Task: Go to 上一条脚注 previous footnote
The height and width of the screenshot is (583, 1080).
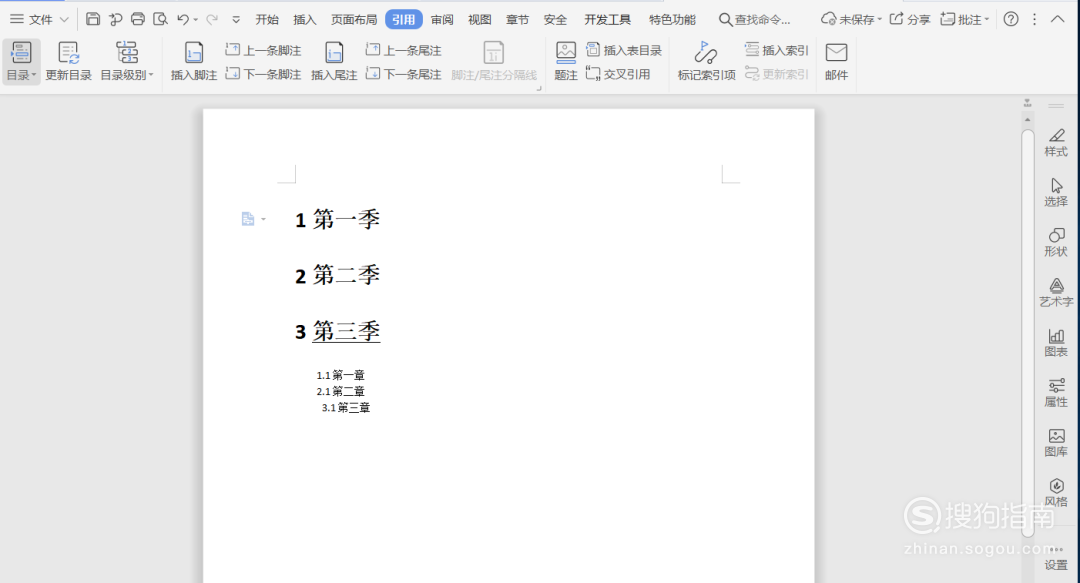Action: tap(263, 50)
